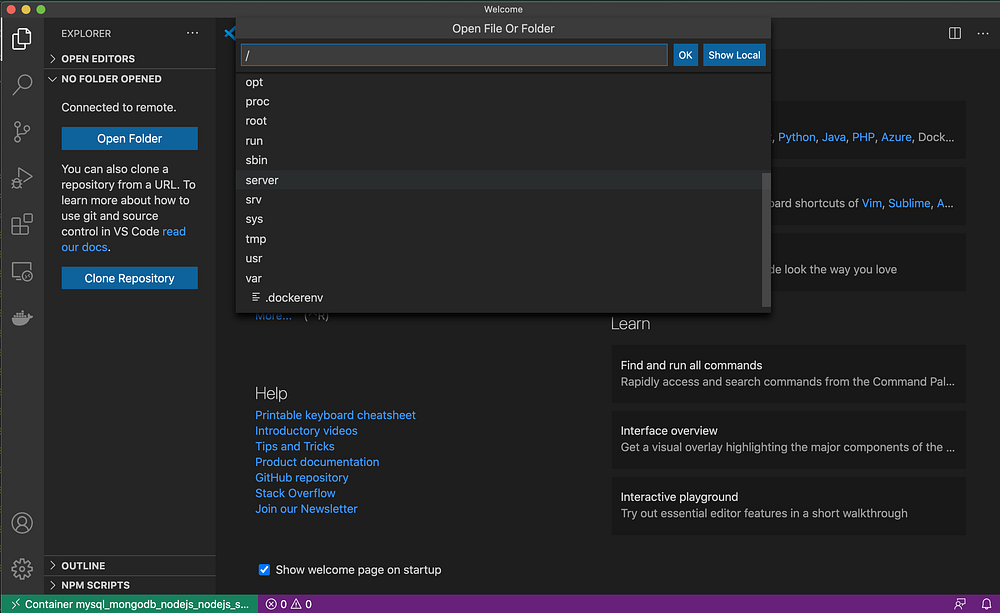This screenshot has height=613, width=1000.
Task: Click the Java link
Action: point(834,137)
